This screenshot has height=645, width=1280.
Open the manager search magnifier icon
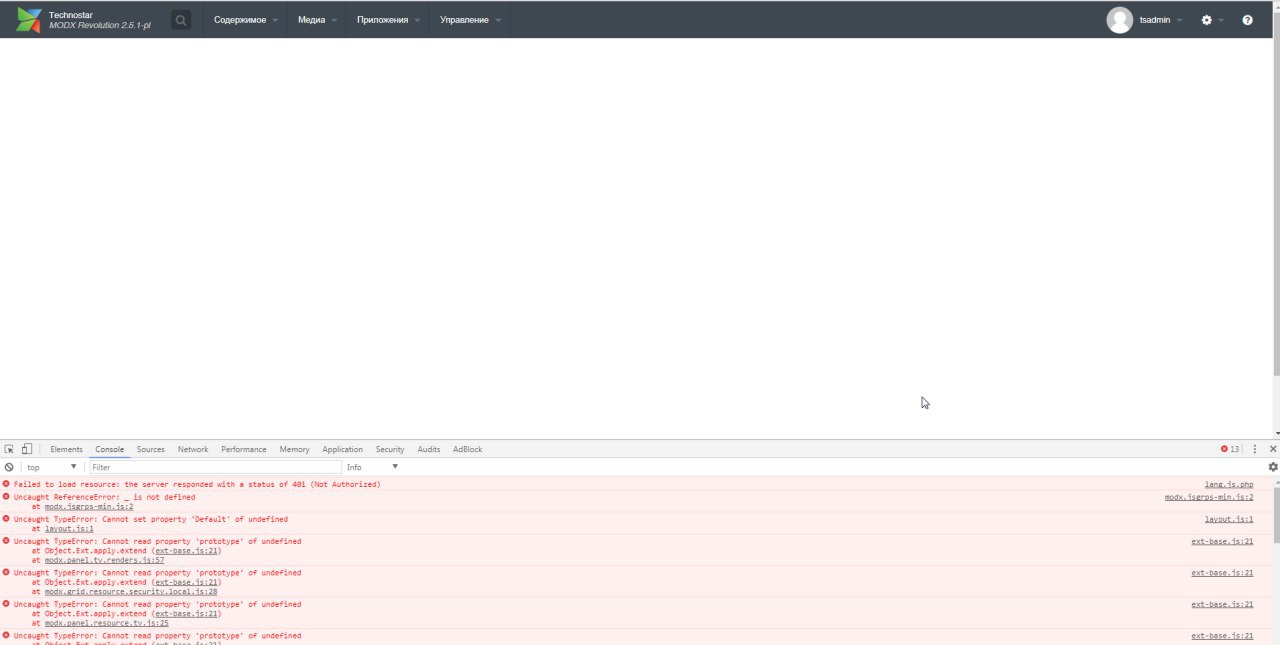180,20
